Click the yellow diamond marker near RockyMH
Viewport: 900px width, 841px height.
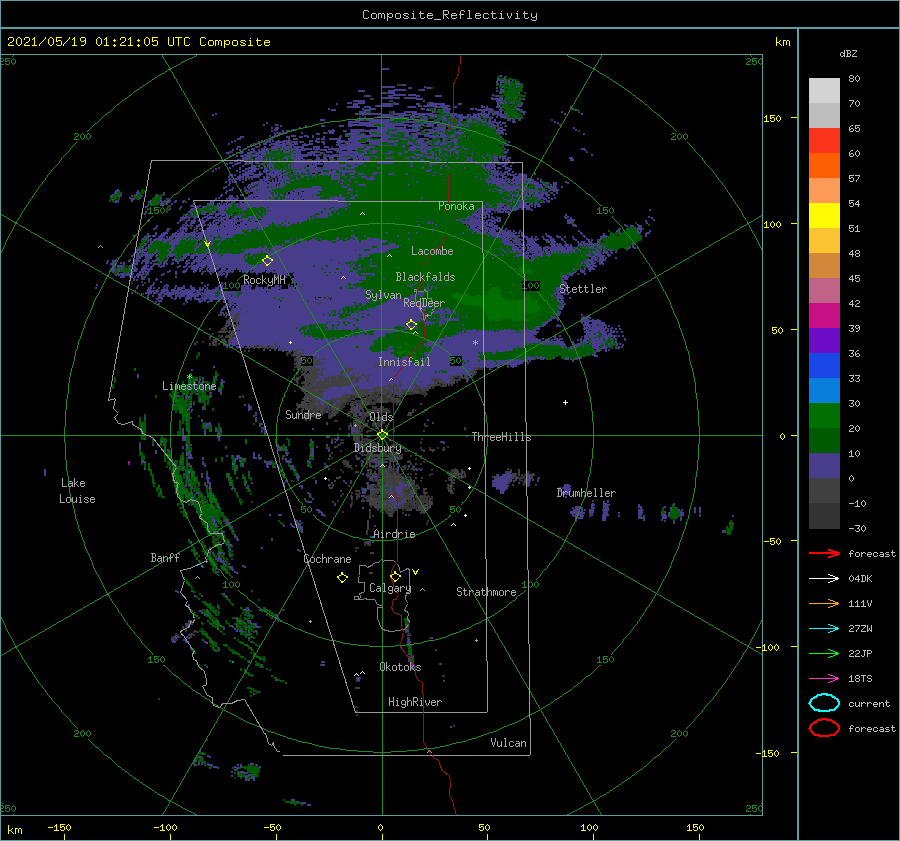(x=267, y=261)
